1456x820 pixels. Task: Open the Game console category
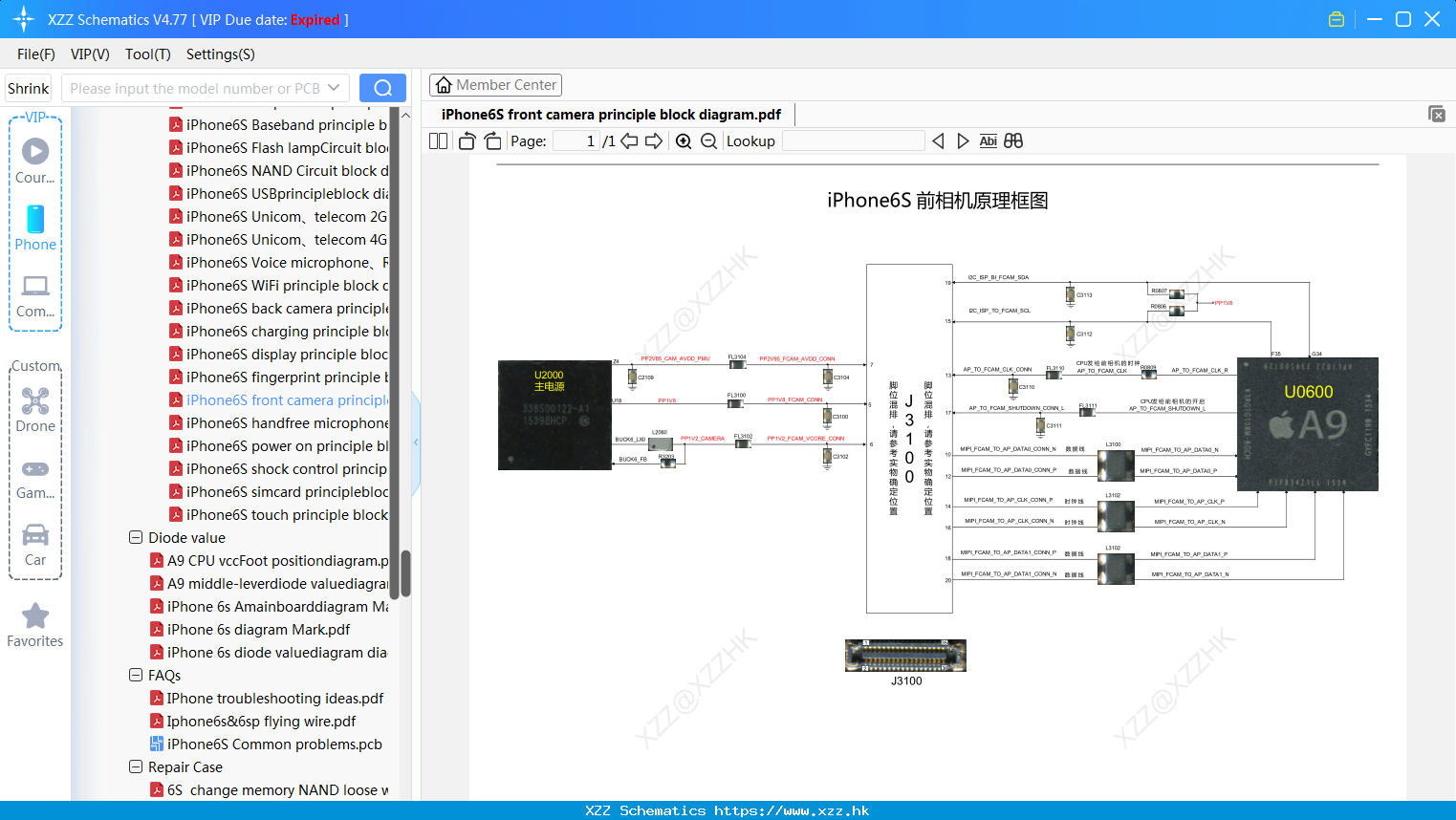coord(35,478)
